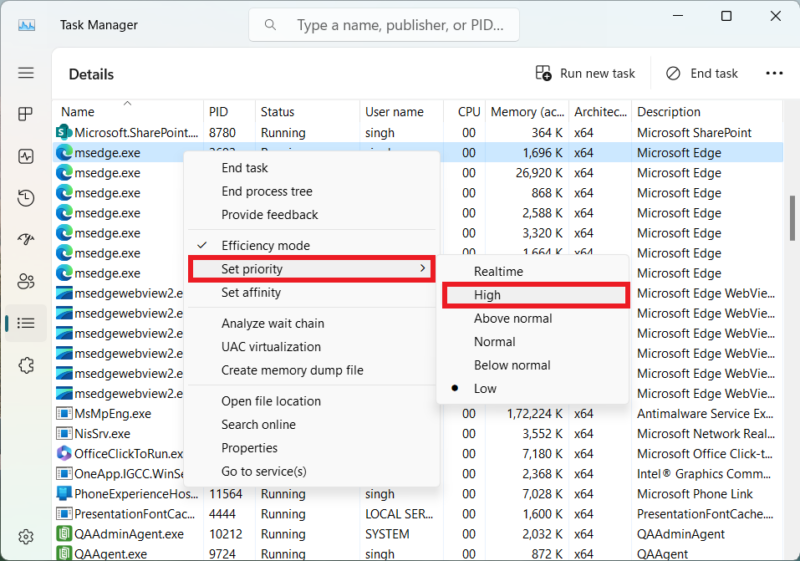800x561 pixels.
Task: Click the vertical scrollbar thumb
Action: (x=792, y=218)
